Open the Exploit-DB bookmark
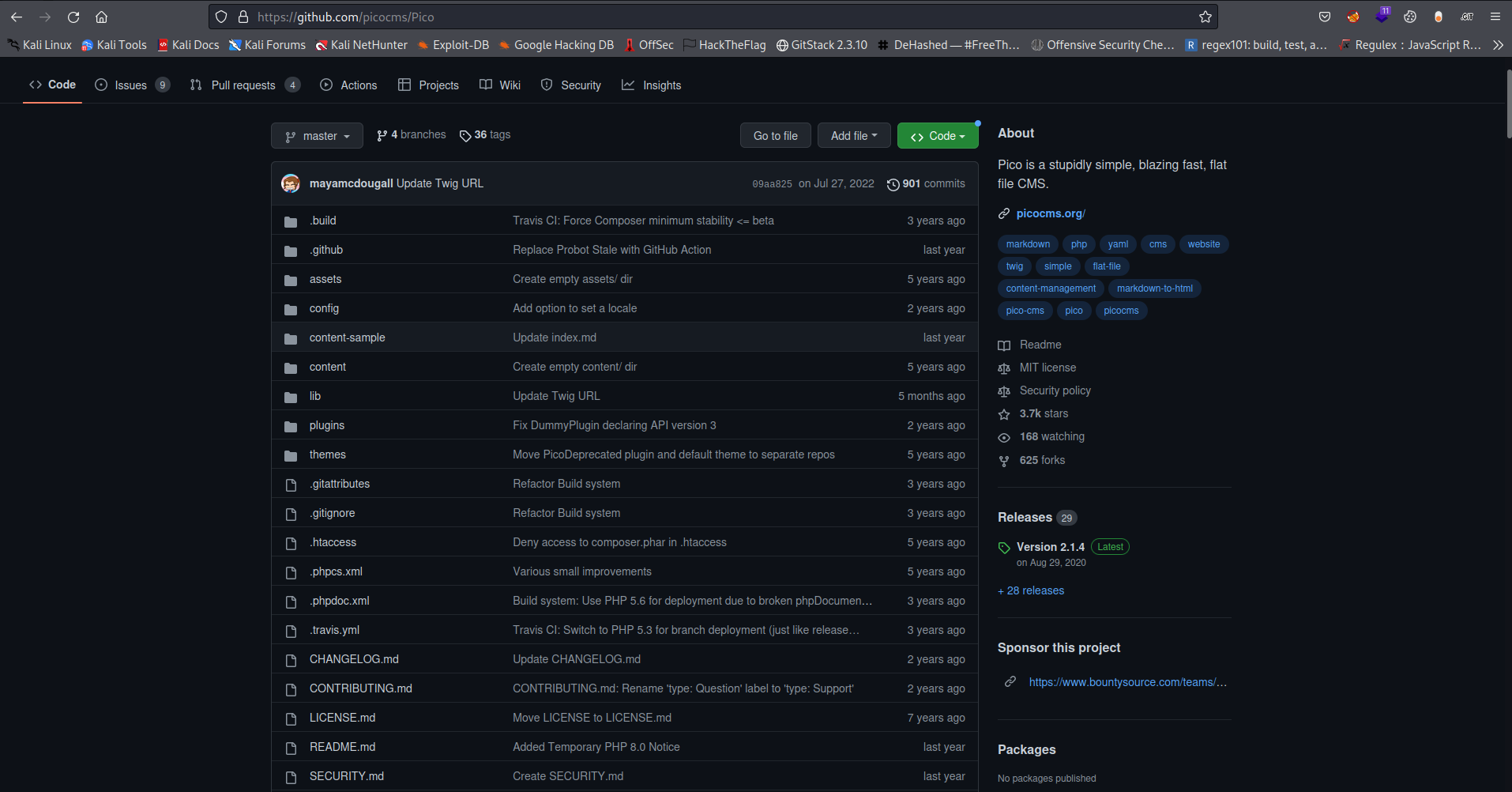 pos(453,45)
